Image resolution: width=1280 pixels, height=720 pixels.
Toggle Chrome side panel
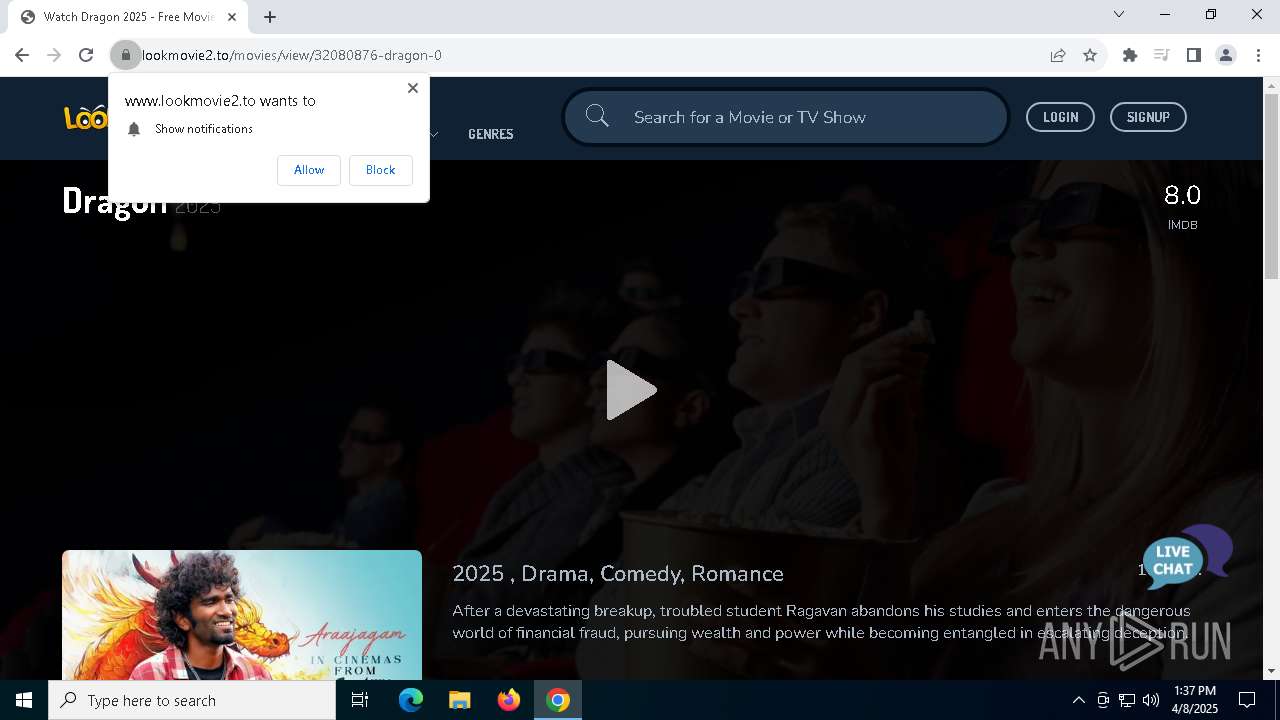[1193, 55]
